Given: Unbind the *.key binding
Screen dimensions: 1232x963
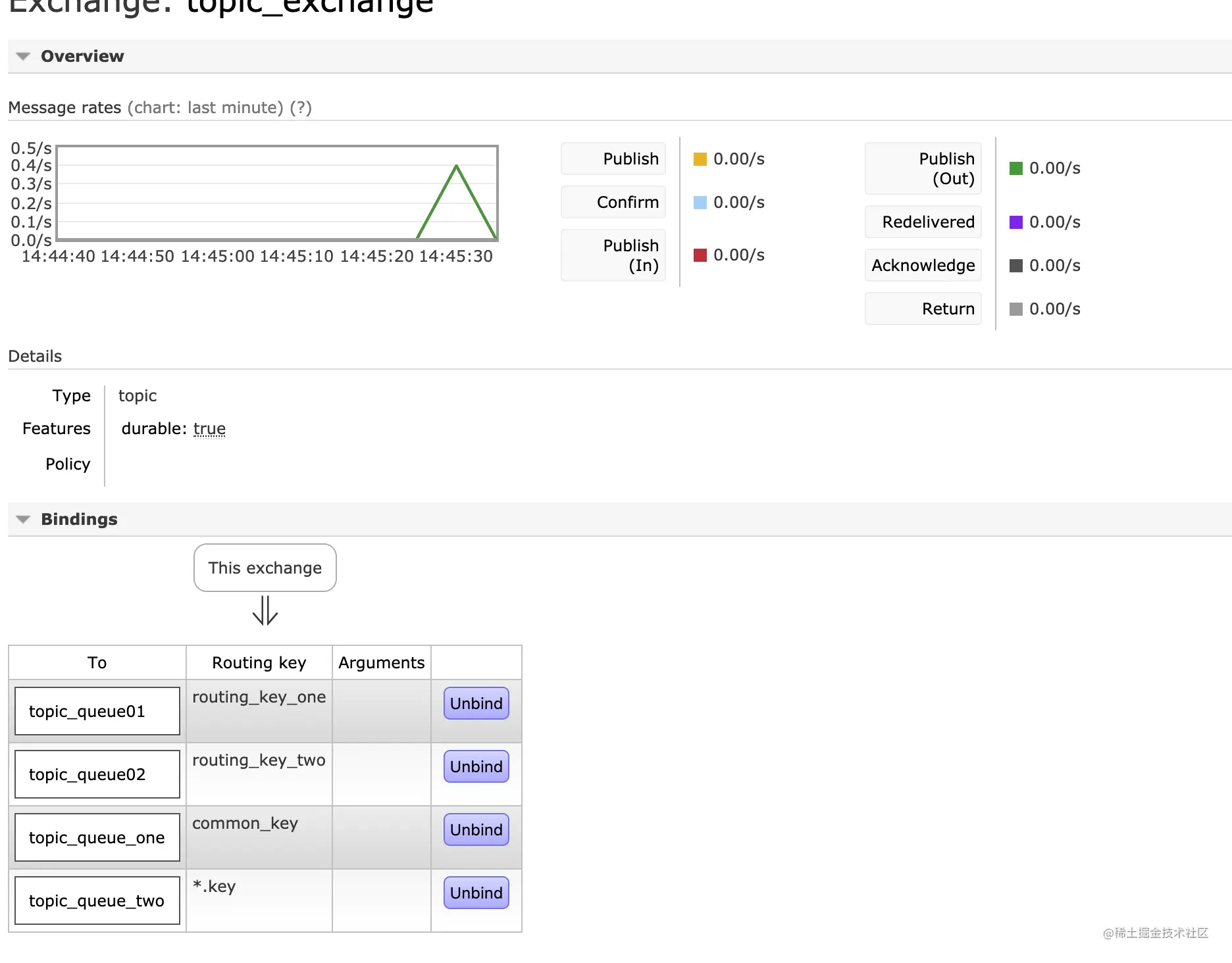Looking at the screenshot, I should [476, 893].
